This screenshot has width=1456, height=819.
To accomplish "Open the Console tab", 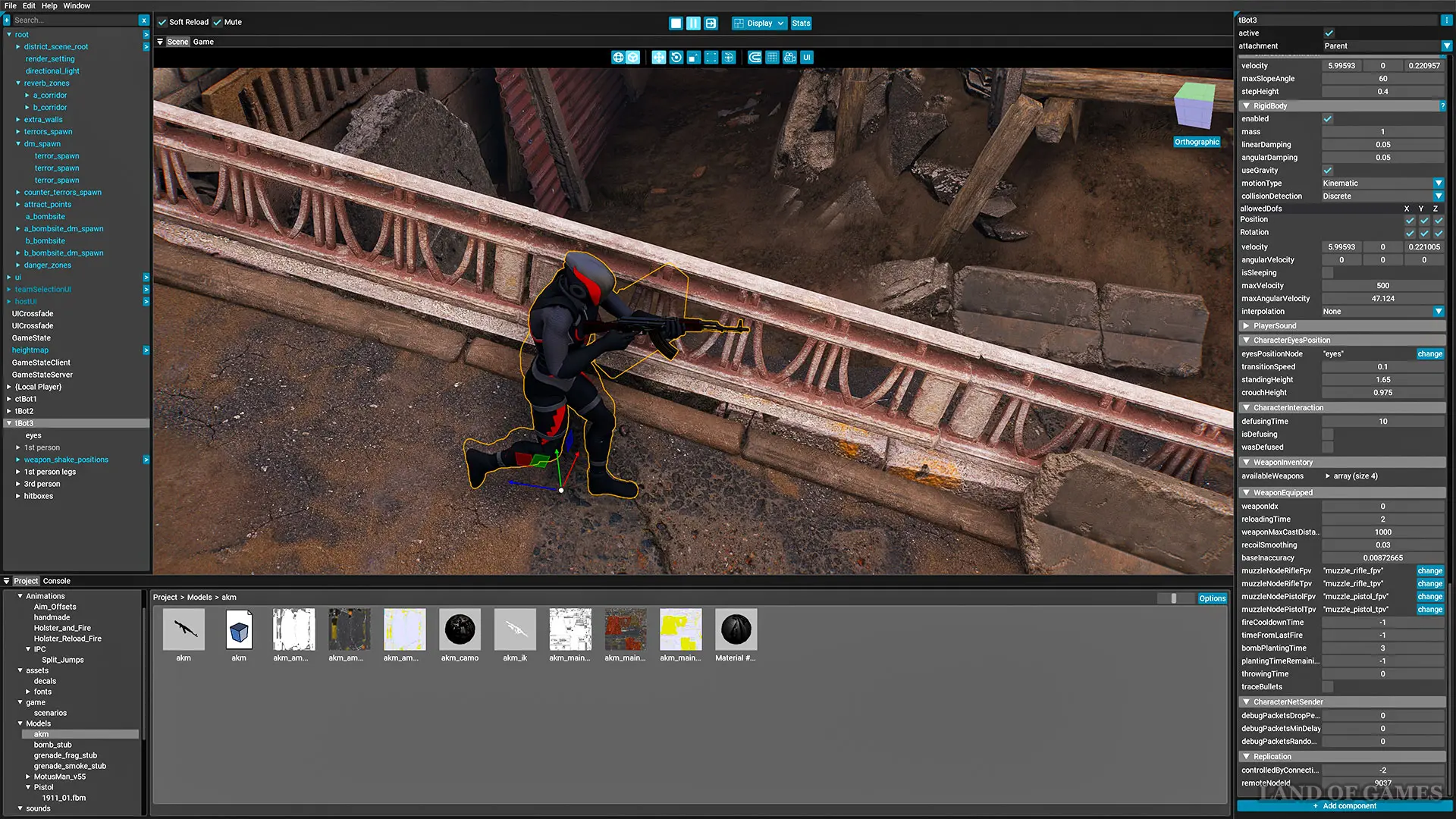I will coord(57,581).
